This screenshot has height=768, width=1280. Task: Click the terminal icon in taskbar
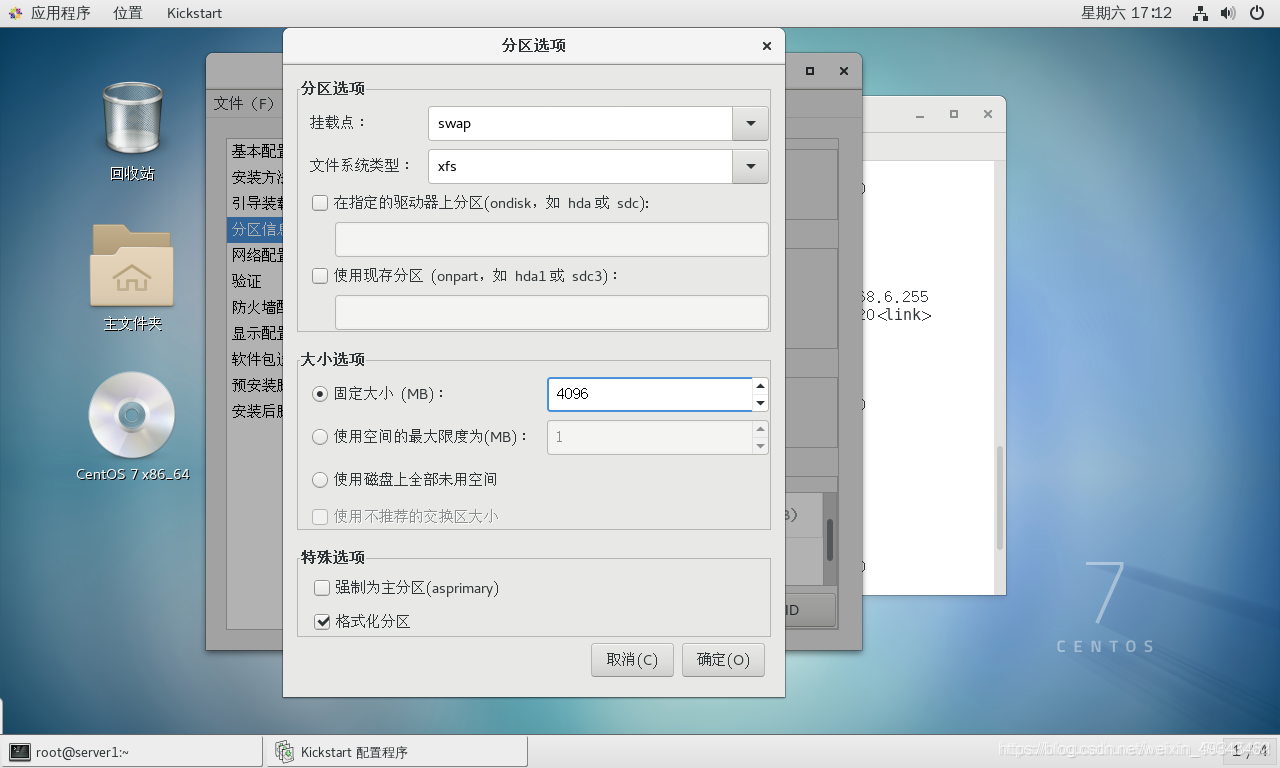[19, 752]
